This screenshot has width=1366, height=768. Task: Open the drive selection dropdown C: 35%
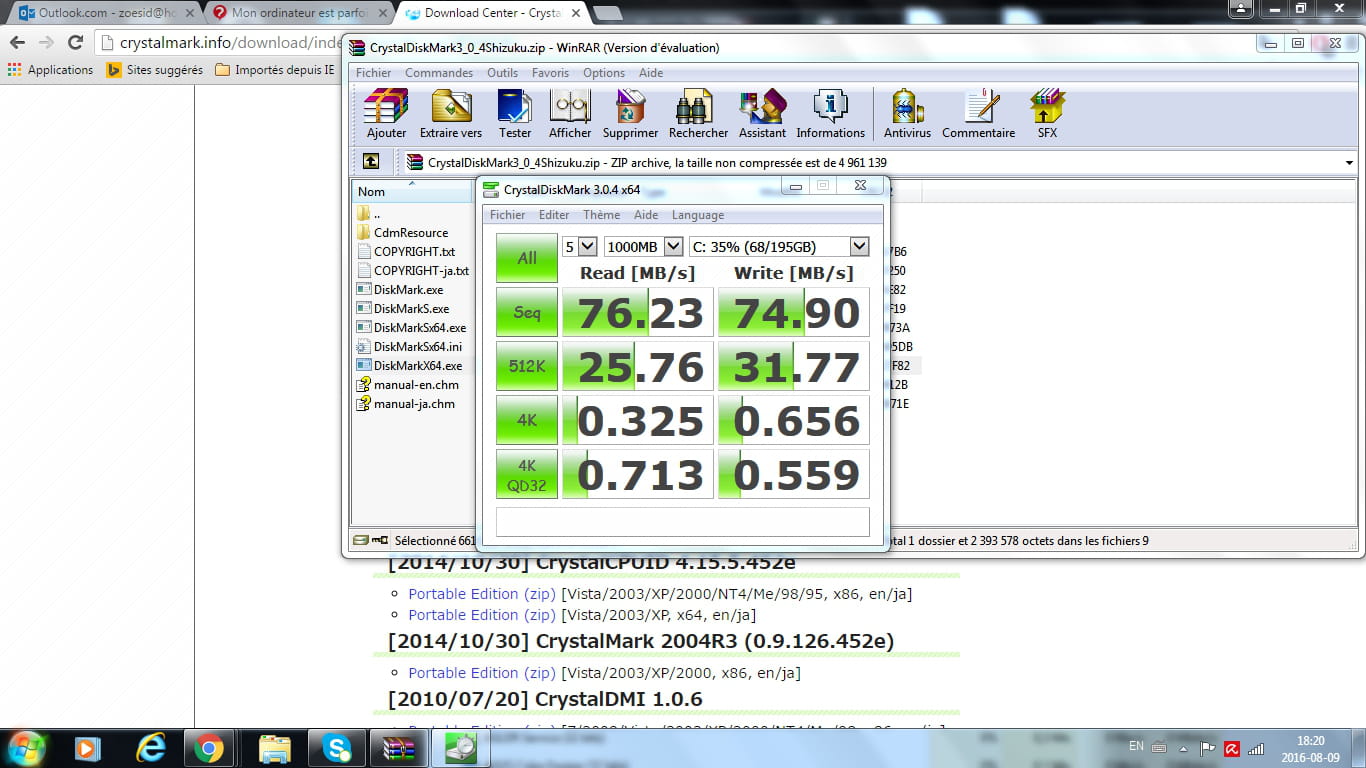coord(779,246)
